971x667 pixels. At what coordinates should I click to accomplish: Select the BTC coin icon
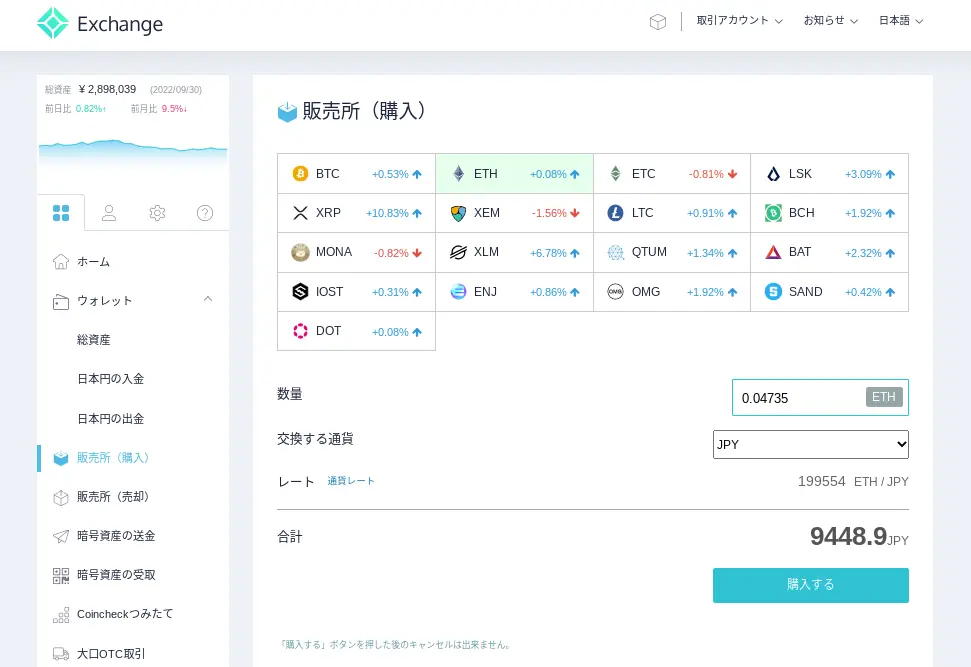[300, 173]
